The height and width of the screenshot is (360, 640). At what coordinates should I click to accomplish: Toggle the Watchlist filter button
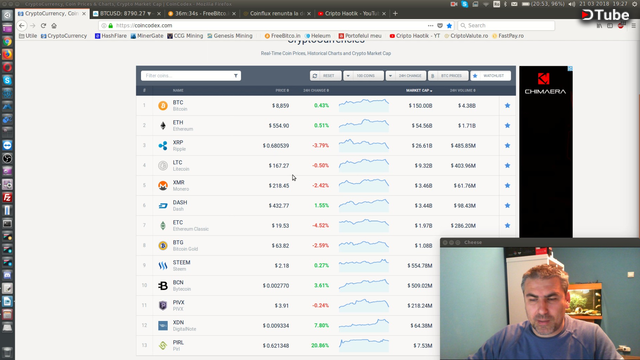point(490,76)
